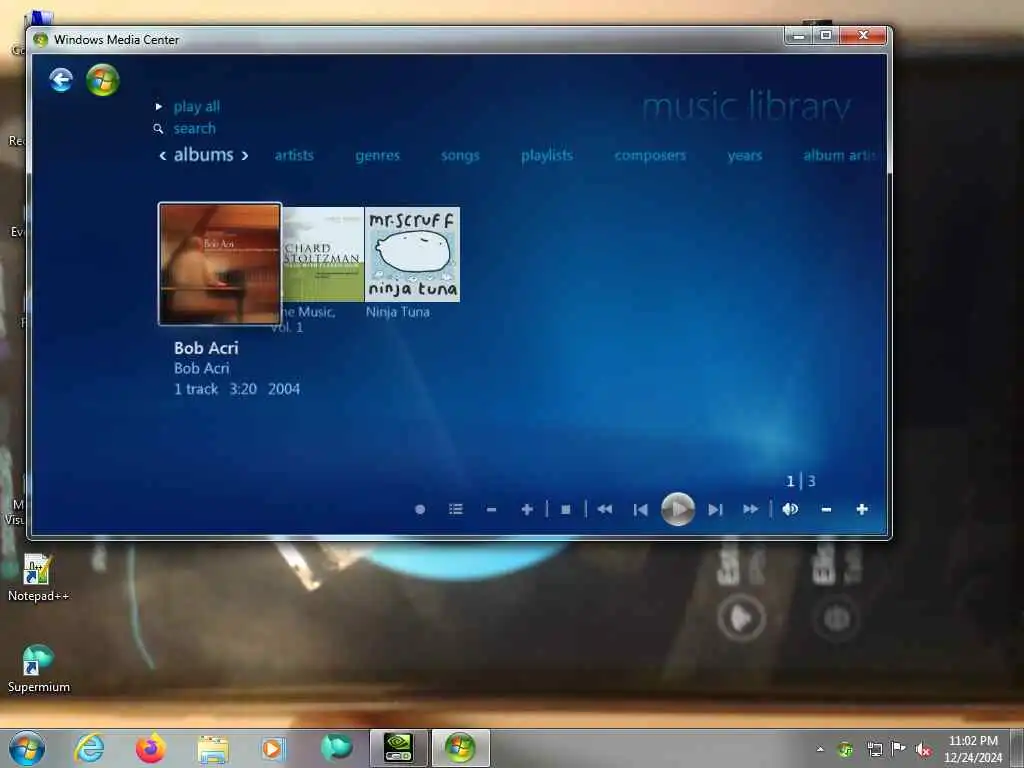
Task: Switch to the album artists view
Action: click(x=842, y=155)
